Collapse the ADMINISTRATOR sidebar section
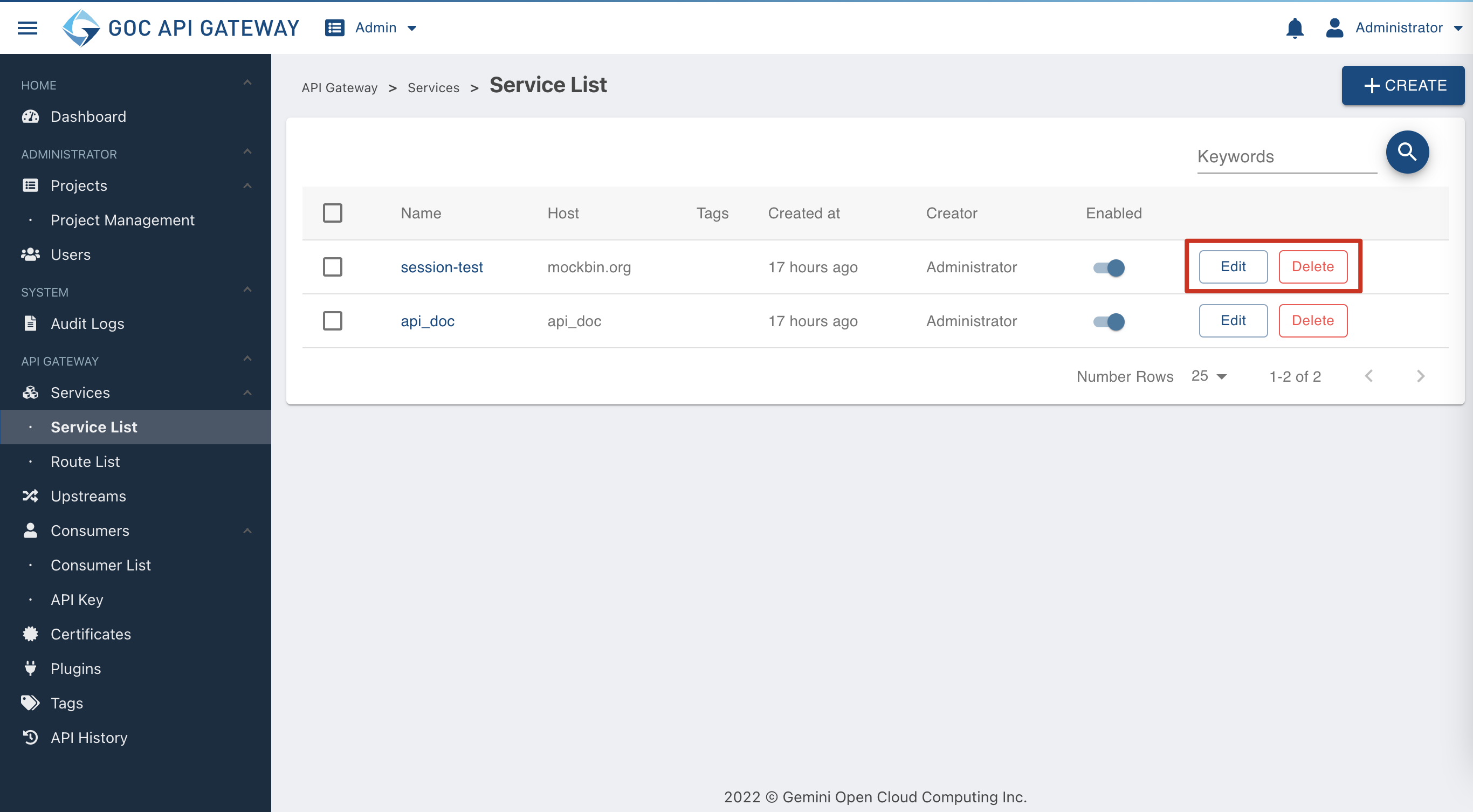1473x812 pixels. click(247, 152)
